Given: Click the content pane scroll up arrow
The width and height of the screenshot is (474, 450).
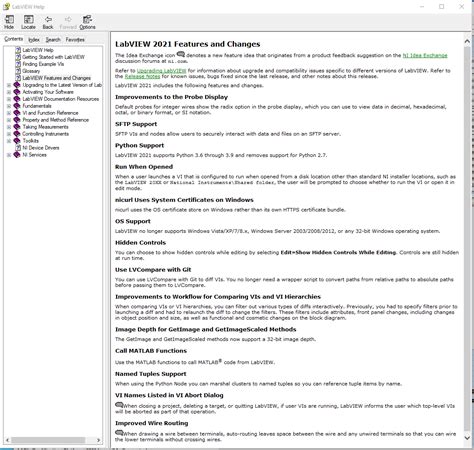Looking at the screenshot, I should coord(467,41).
